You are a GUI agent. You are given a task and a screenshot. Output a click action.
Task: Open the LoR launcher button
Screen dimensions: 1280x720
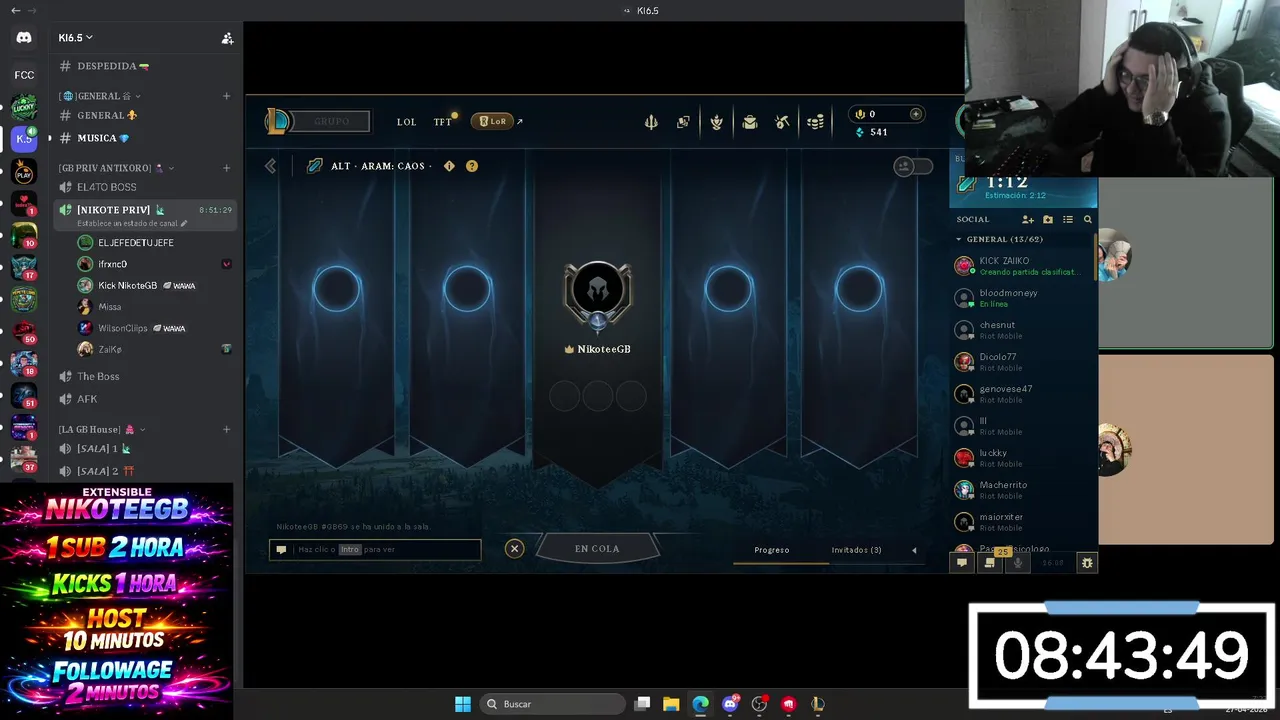(493, 121)
